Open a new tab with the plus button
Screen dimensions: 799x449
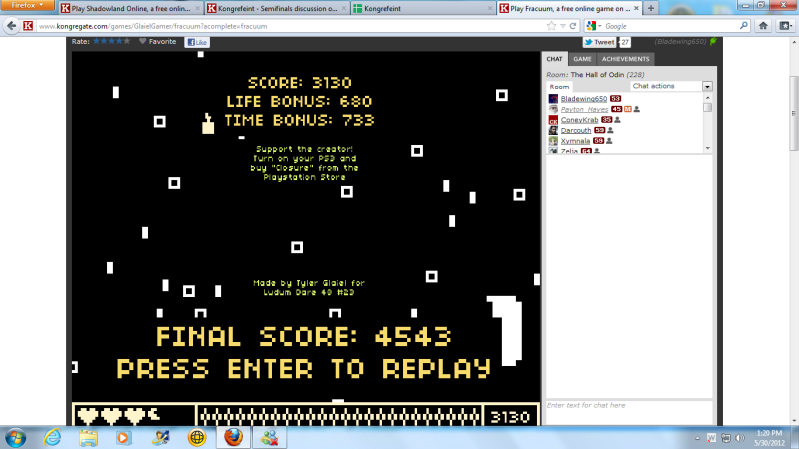pos(651,8)
